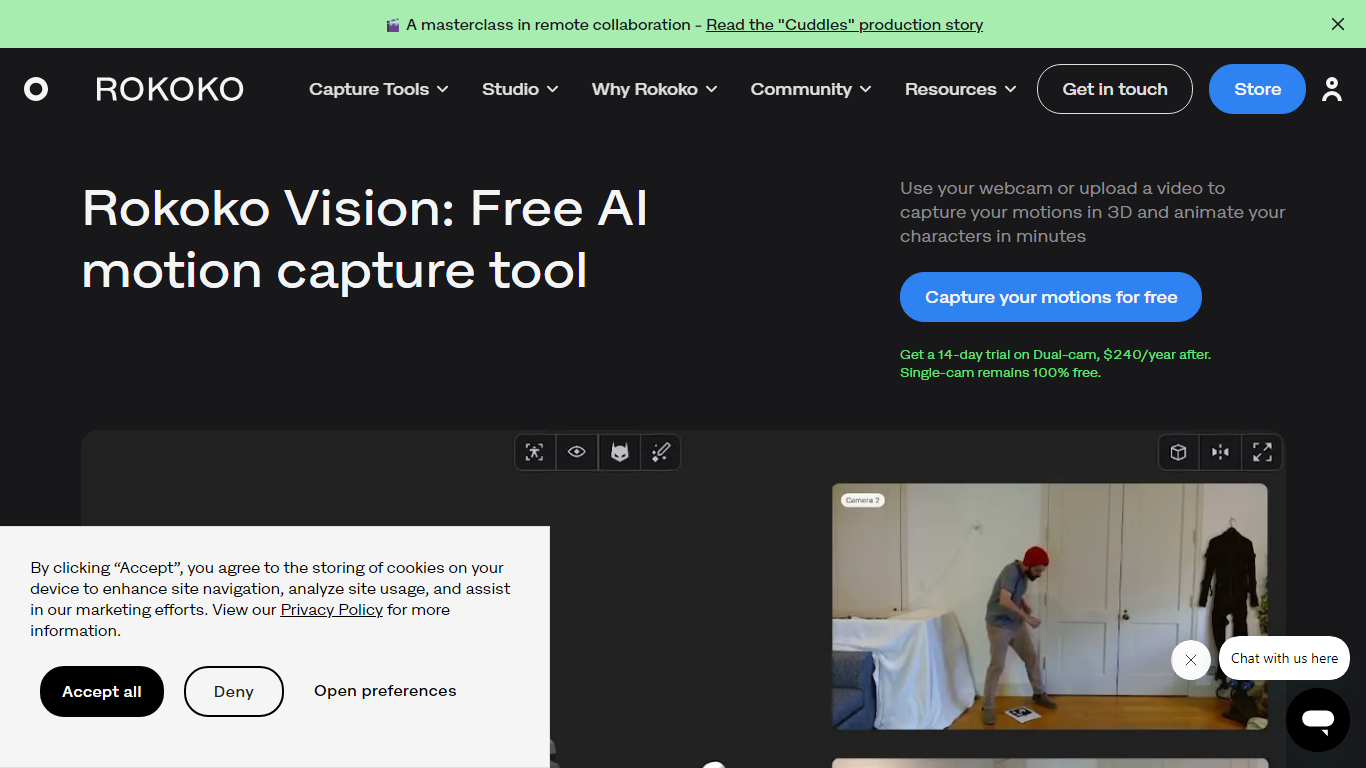This screenshot has width=1366, height=768.
Task: Click the Camera 2 label badge
Action: click(862, 500)
